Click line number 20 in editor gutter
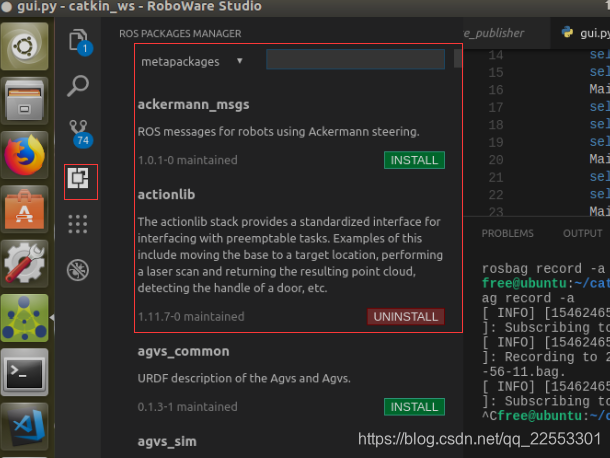Image resolution: width=610 pixels, height=458 pixels. coord(496,160)
